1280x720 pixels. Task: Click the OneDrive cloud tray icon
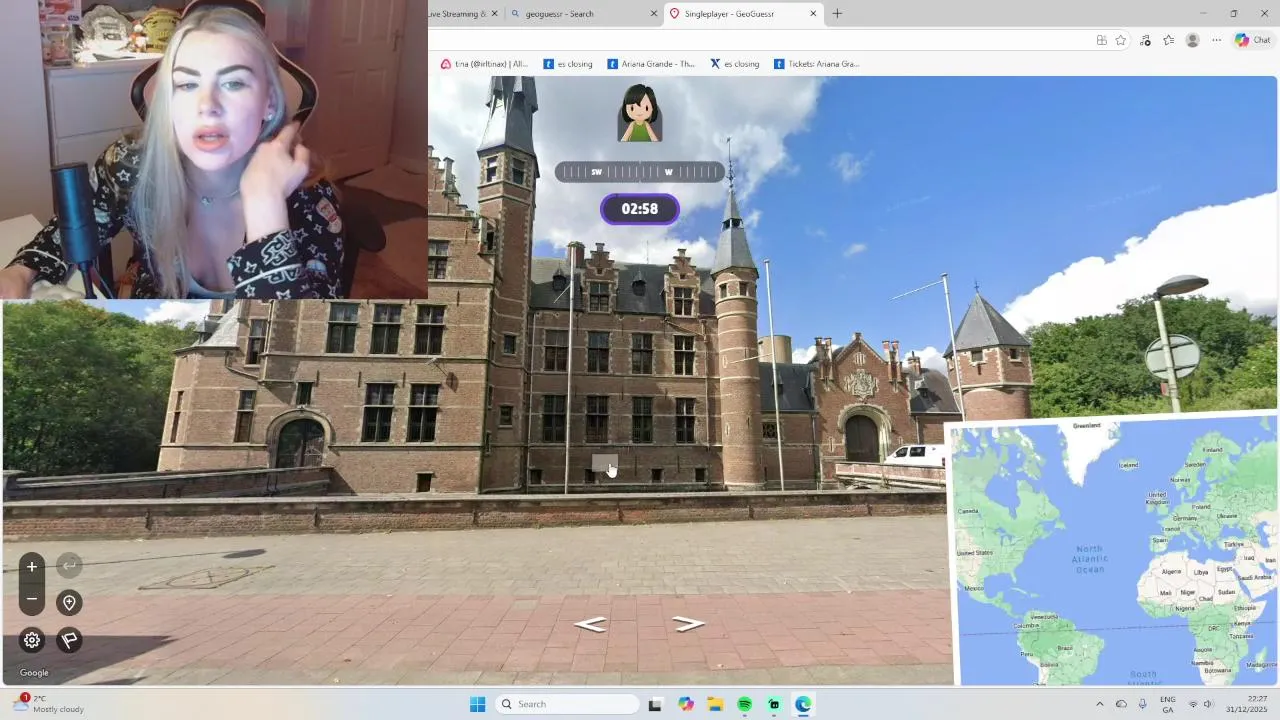(x=1121, y=704)
